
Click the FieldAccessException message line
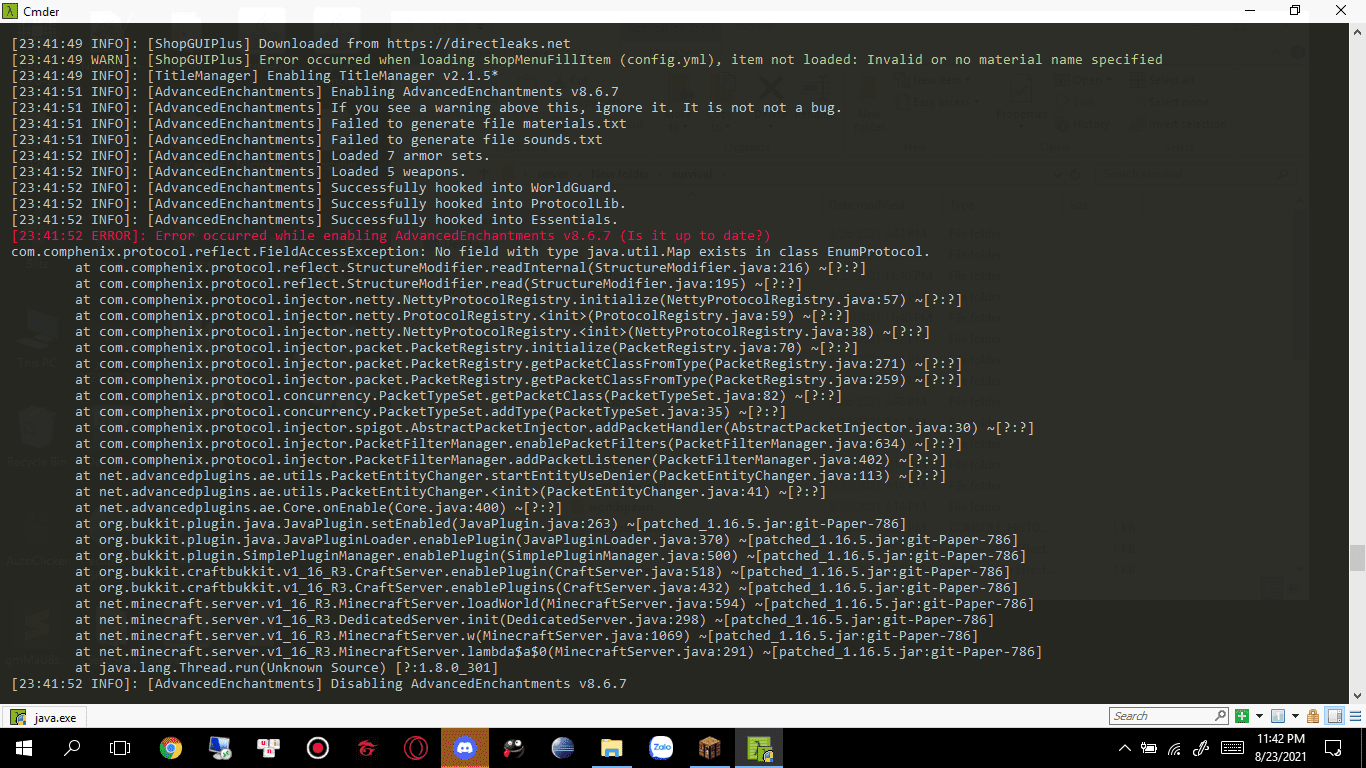tap(471, 251)
